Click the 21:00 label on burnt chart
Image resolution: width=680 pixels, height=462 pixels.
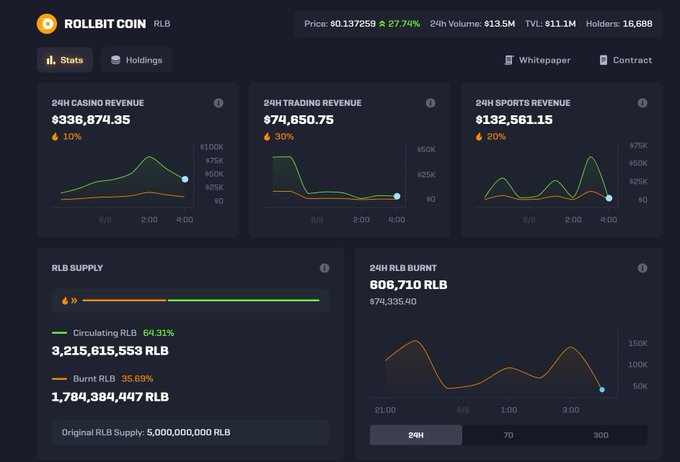pyautogui.click(x=385, y=410)
